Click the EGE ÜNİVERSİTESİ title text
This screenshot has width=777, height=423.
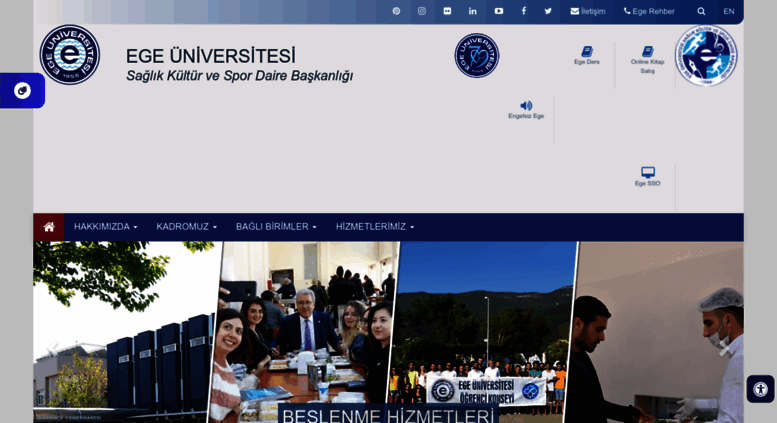point(211,56)
